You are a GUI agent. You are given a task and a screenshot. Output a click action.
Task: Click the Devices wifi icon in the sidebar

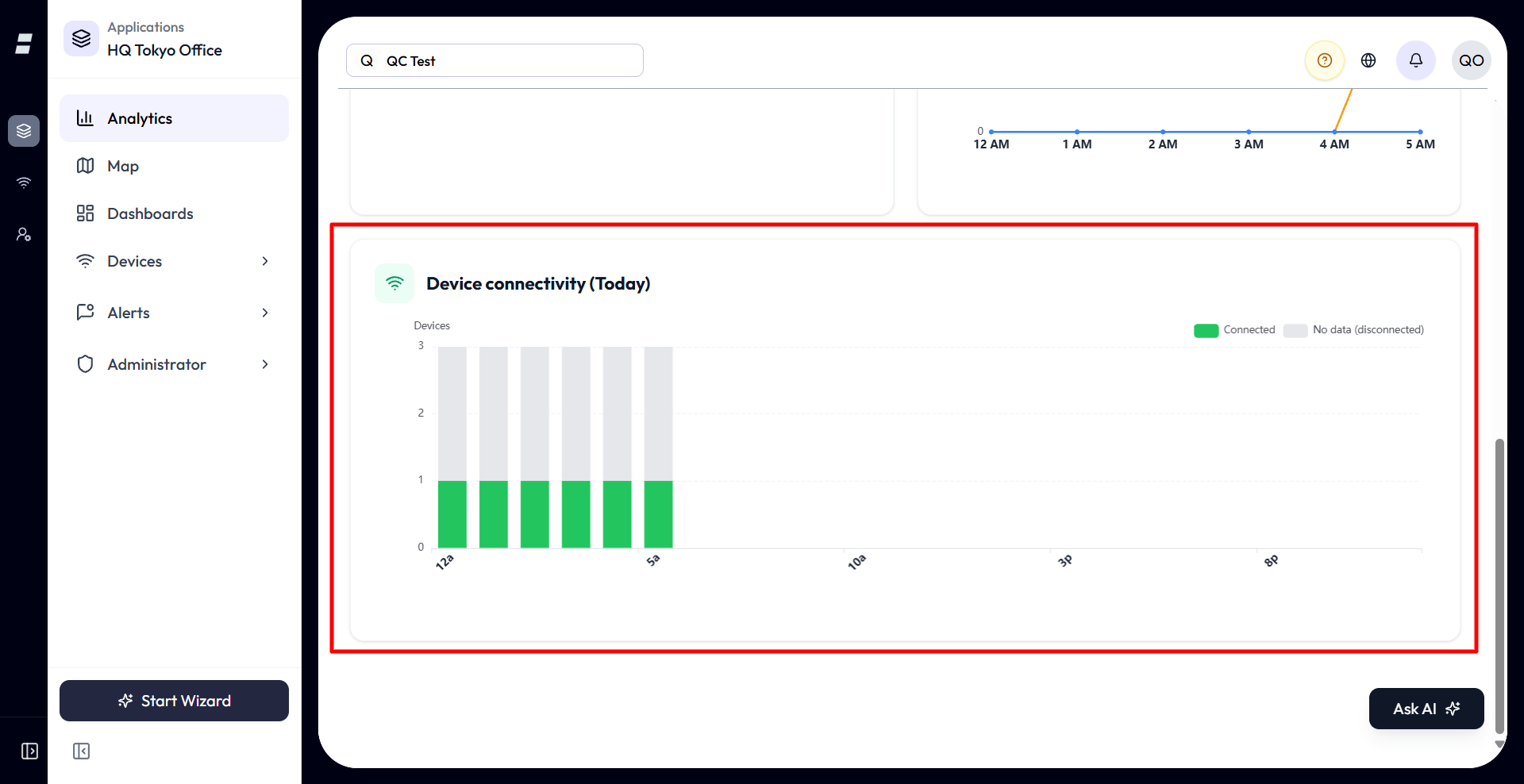point(85,261)
